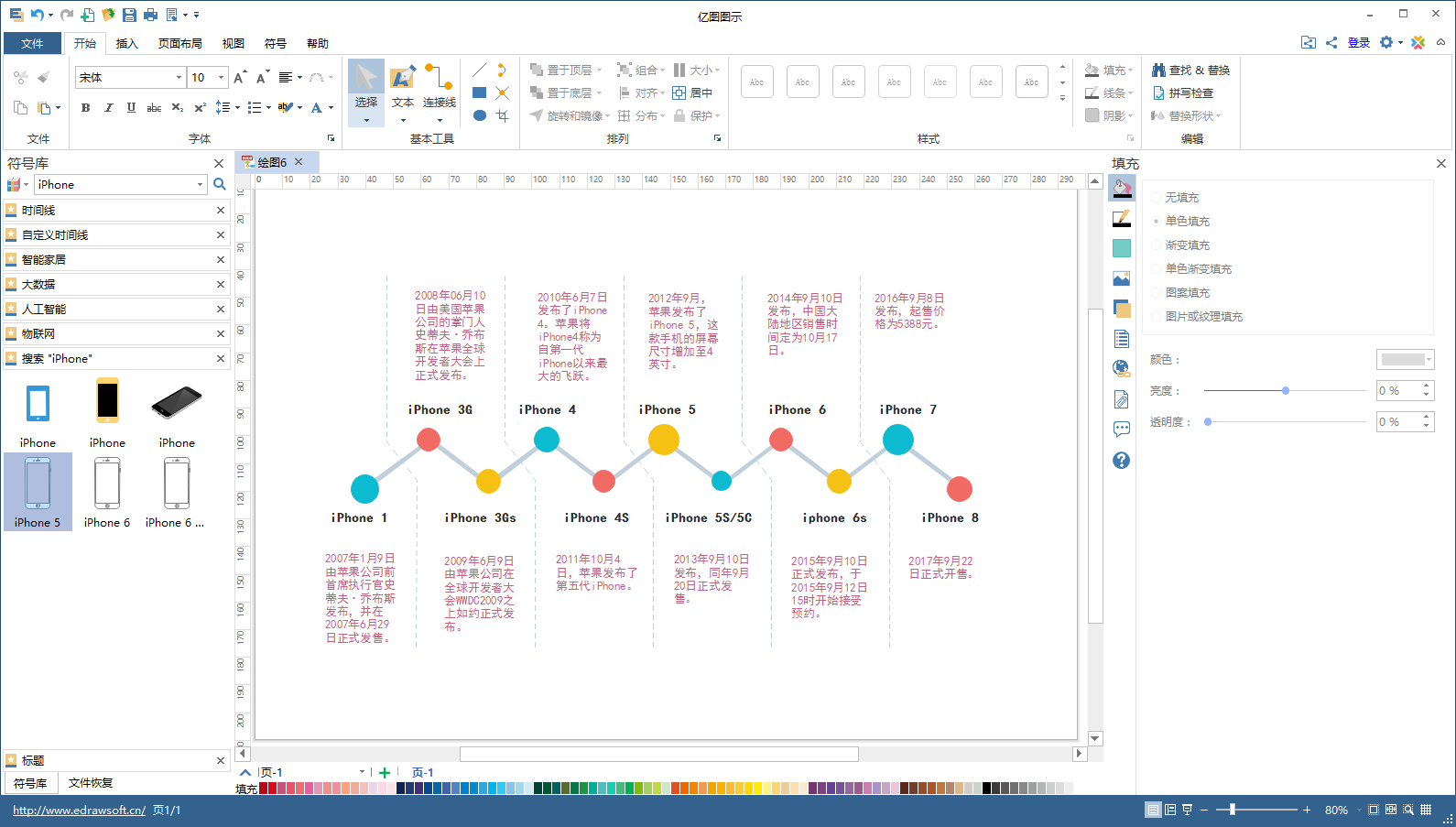Viewport: 1456px width, 827px height.
Task: Select the Pattern Fill radio option
Action: coord(1157,293)
